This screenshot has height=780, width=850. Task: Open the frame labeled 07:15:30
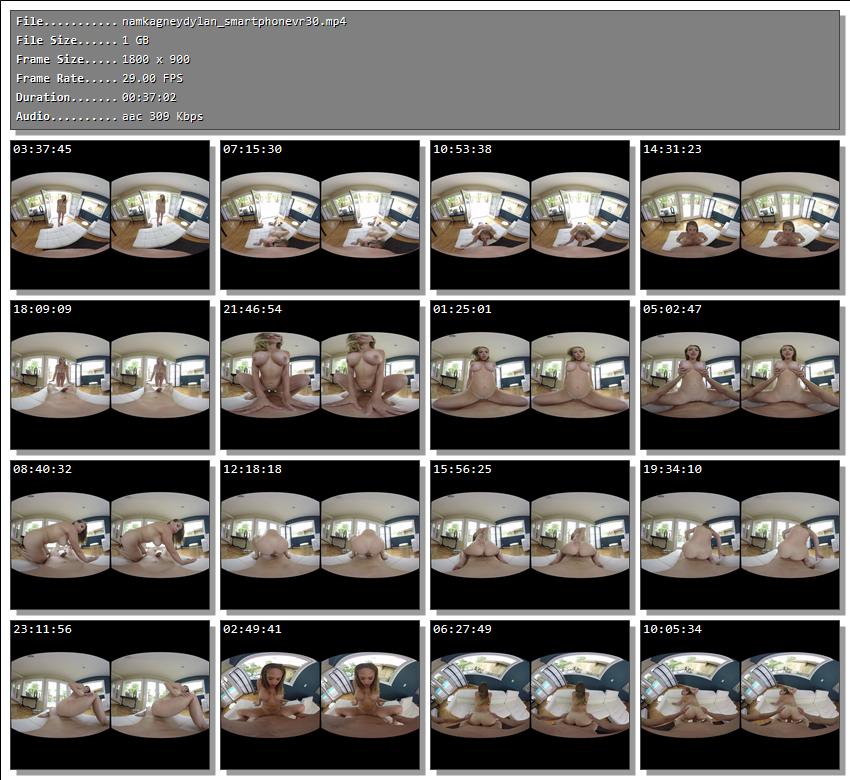tap(320, 215)
